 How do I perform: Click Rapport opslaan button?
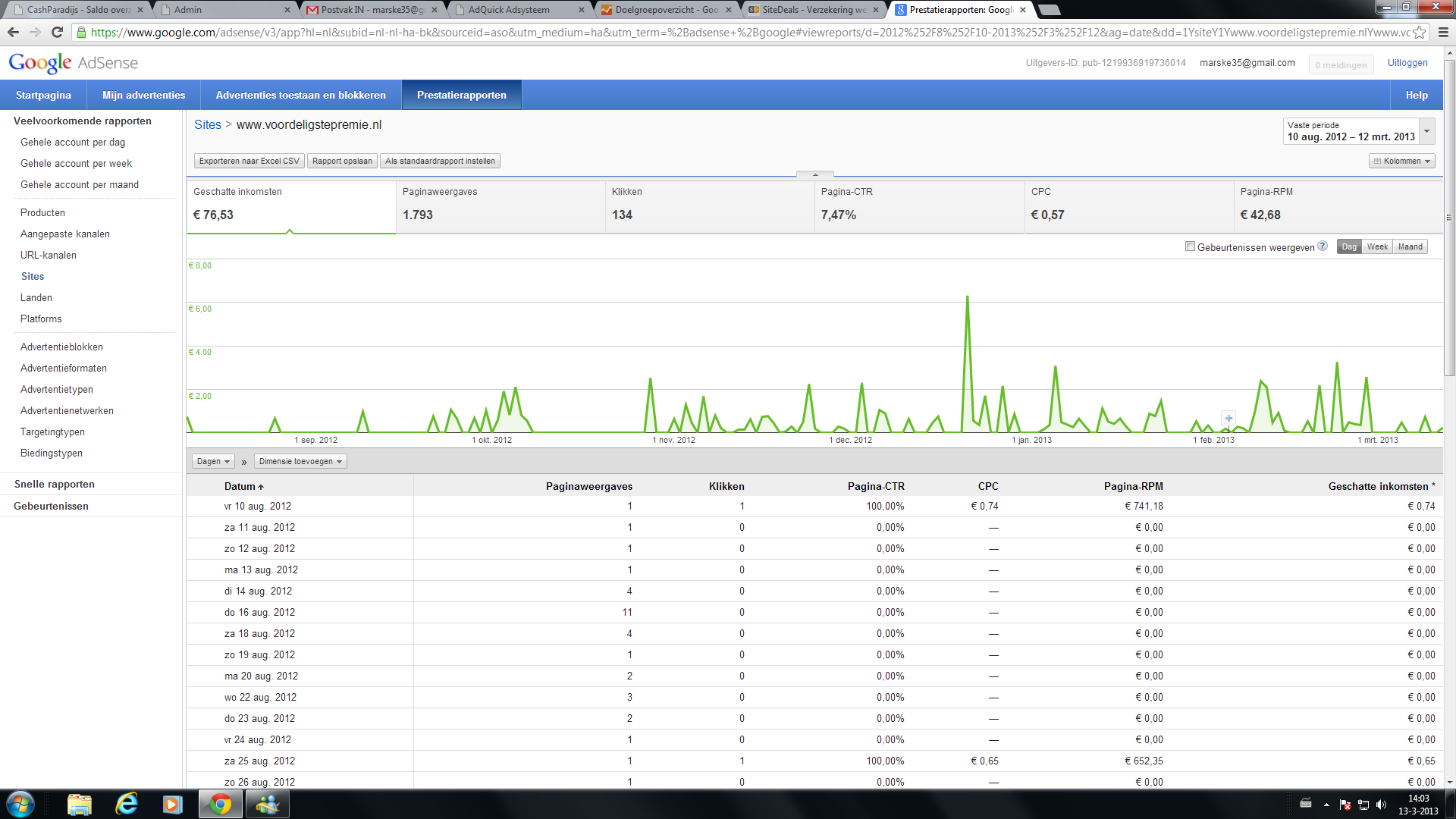[342, 161]
